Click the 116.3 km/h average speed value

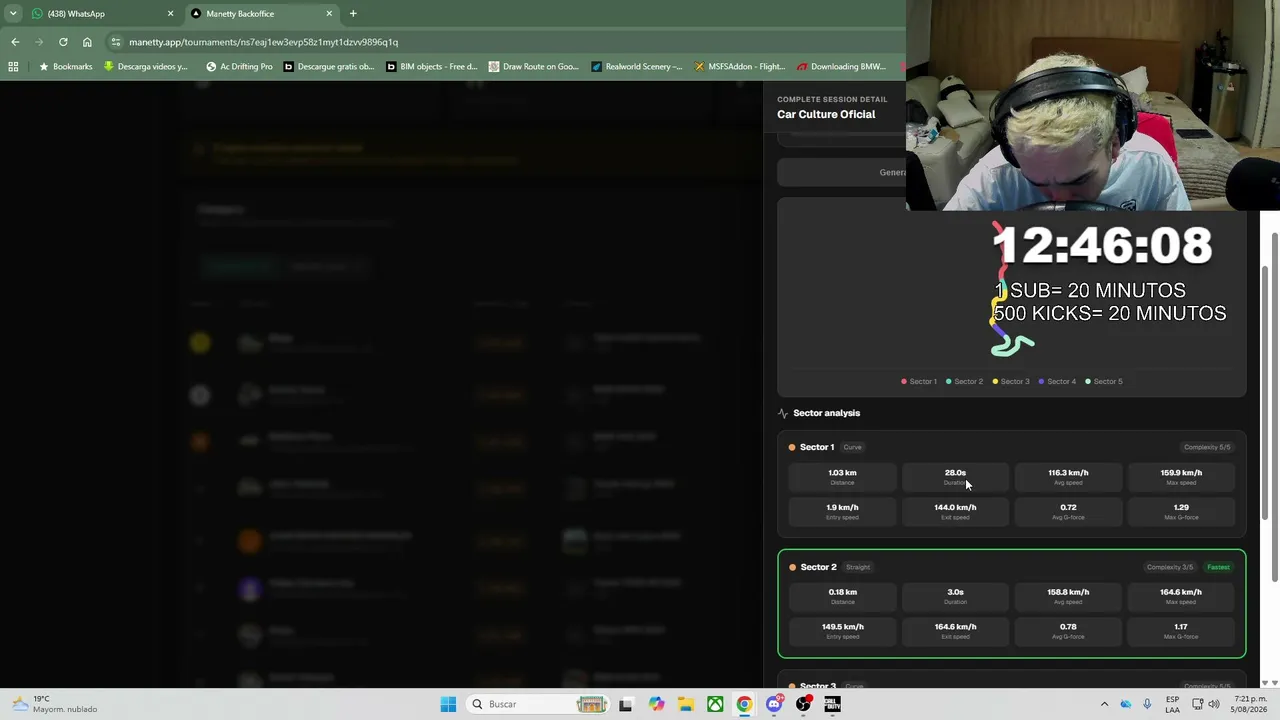click(x=1068, y=473)
